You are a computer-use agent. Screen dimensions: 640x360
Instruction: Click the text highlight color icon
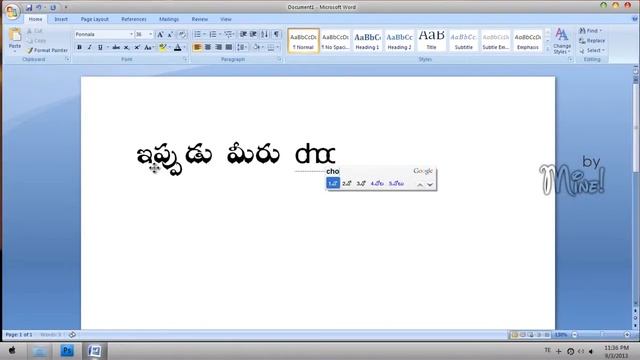point(162,47)
